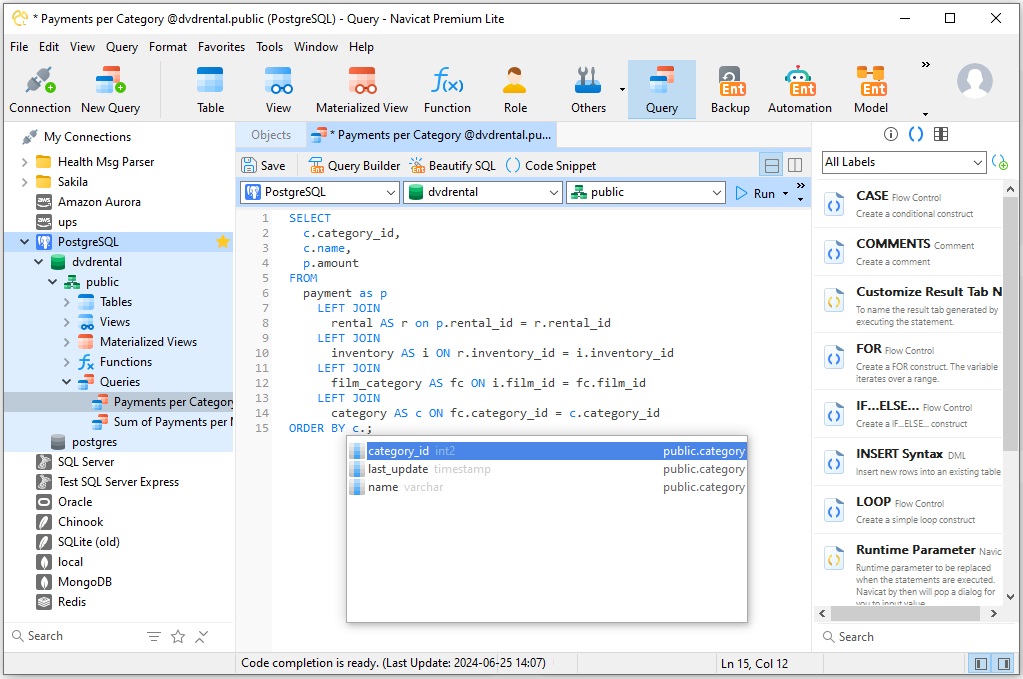Open Code Snippet from editor toolbar
Screen dimensions: 1023x679
(551, 166)
